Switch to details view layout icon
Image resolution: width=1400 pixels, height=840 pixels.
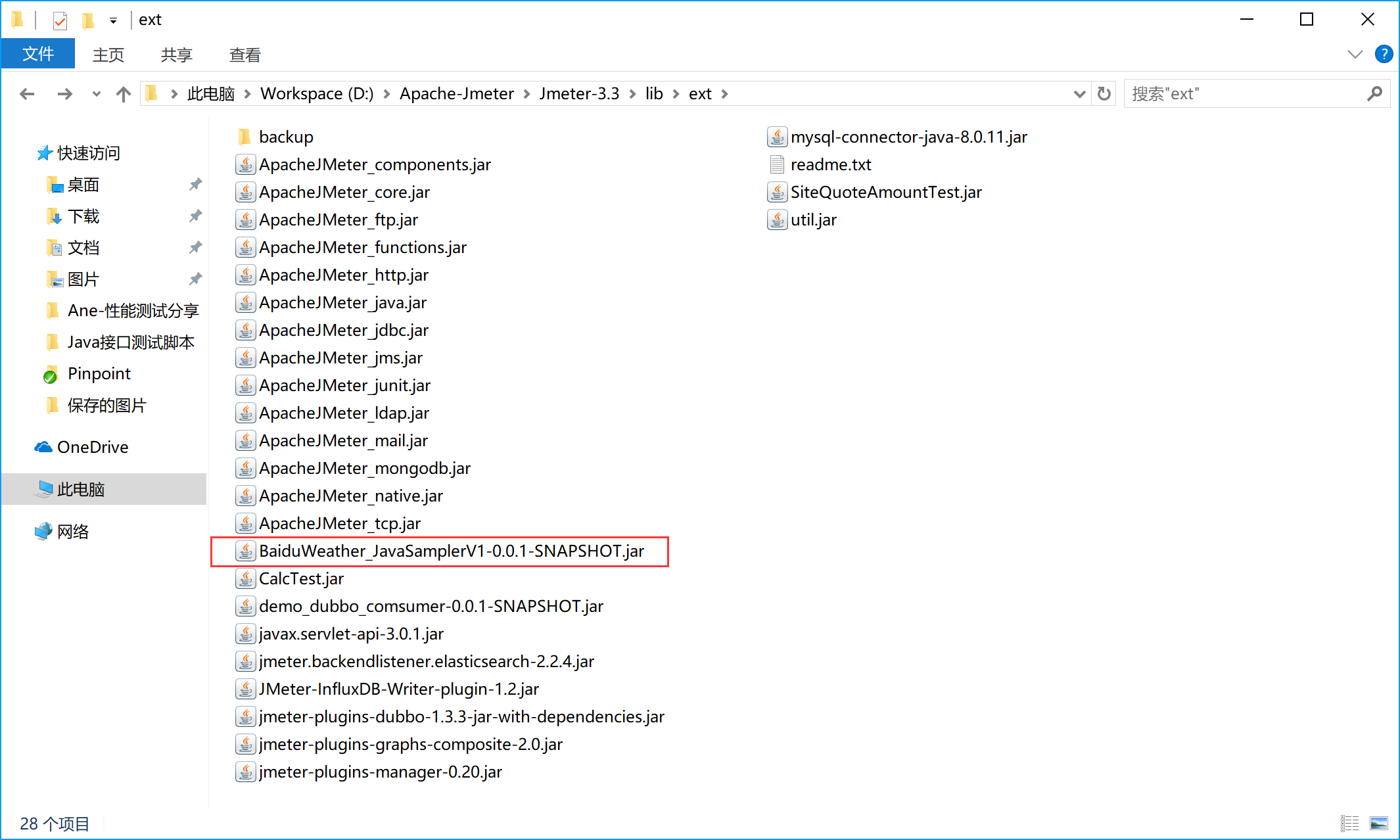click(1349, 823)
